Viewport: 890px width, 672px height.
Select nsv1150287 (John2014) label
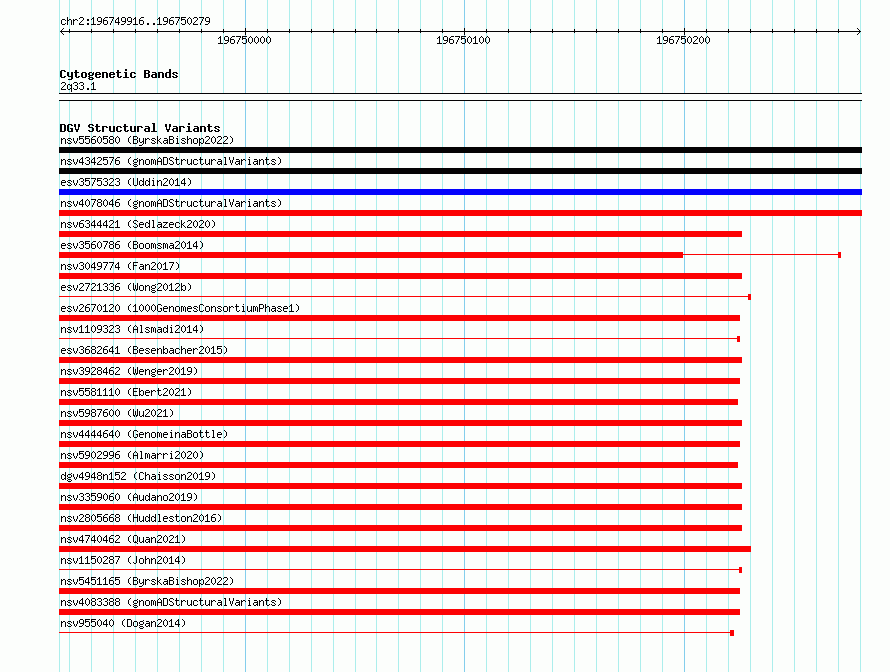[123, 560]
